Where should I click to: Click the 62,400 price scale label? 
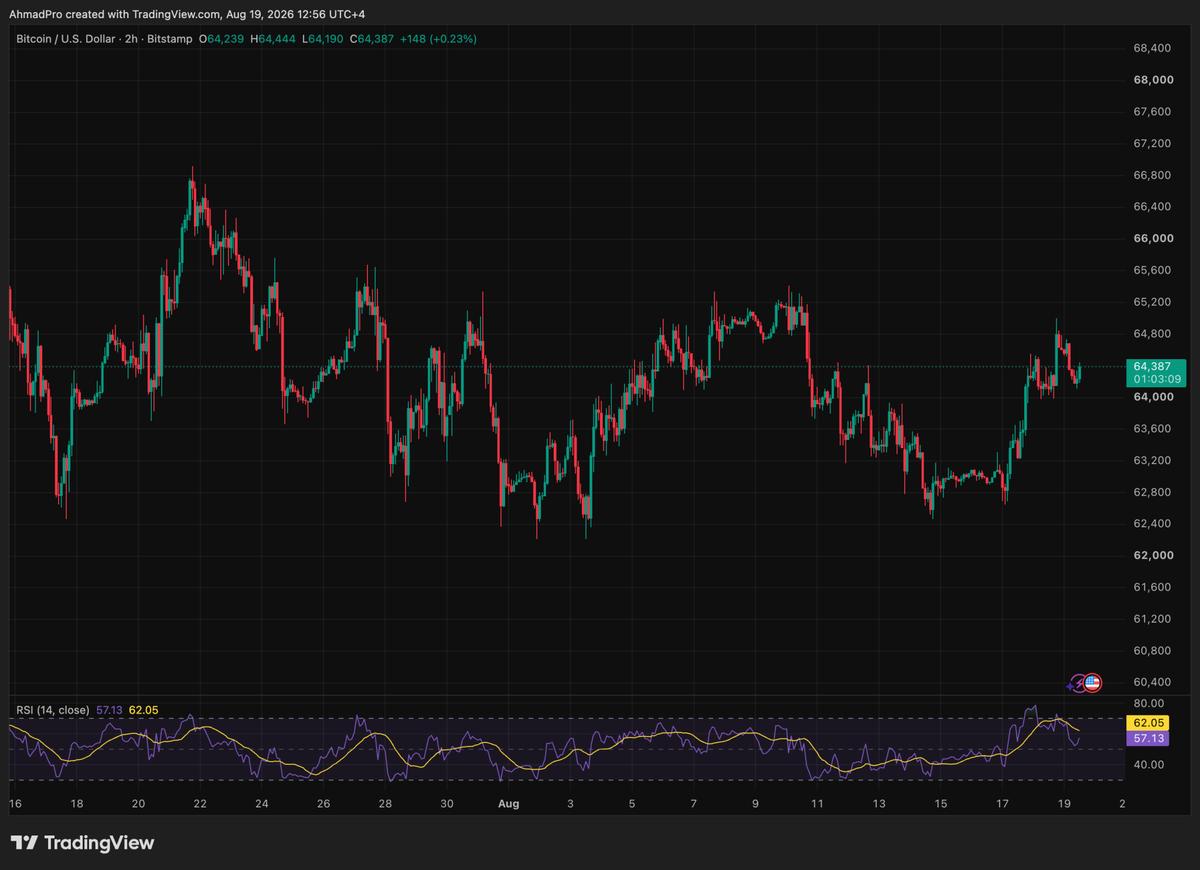(x=1153, y=523)
